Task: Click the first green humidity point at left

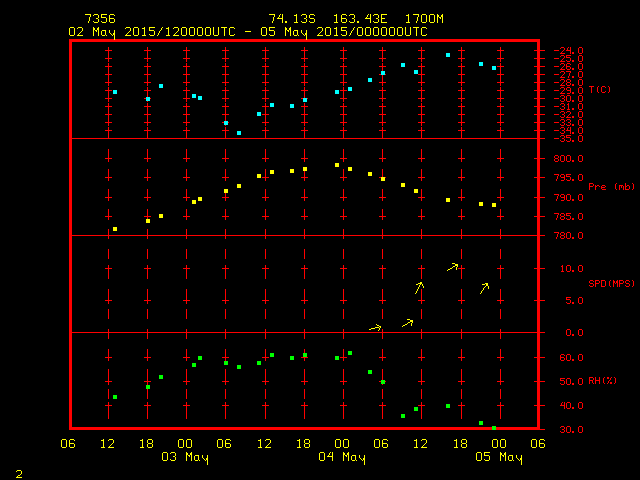Action: [x=115, y=397]
